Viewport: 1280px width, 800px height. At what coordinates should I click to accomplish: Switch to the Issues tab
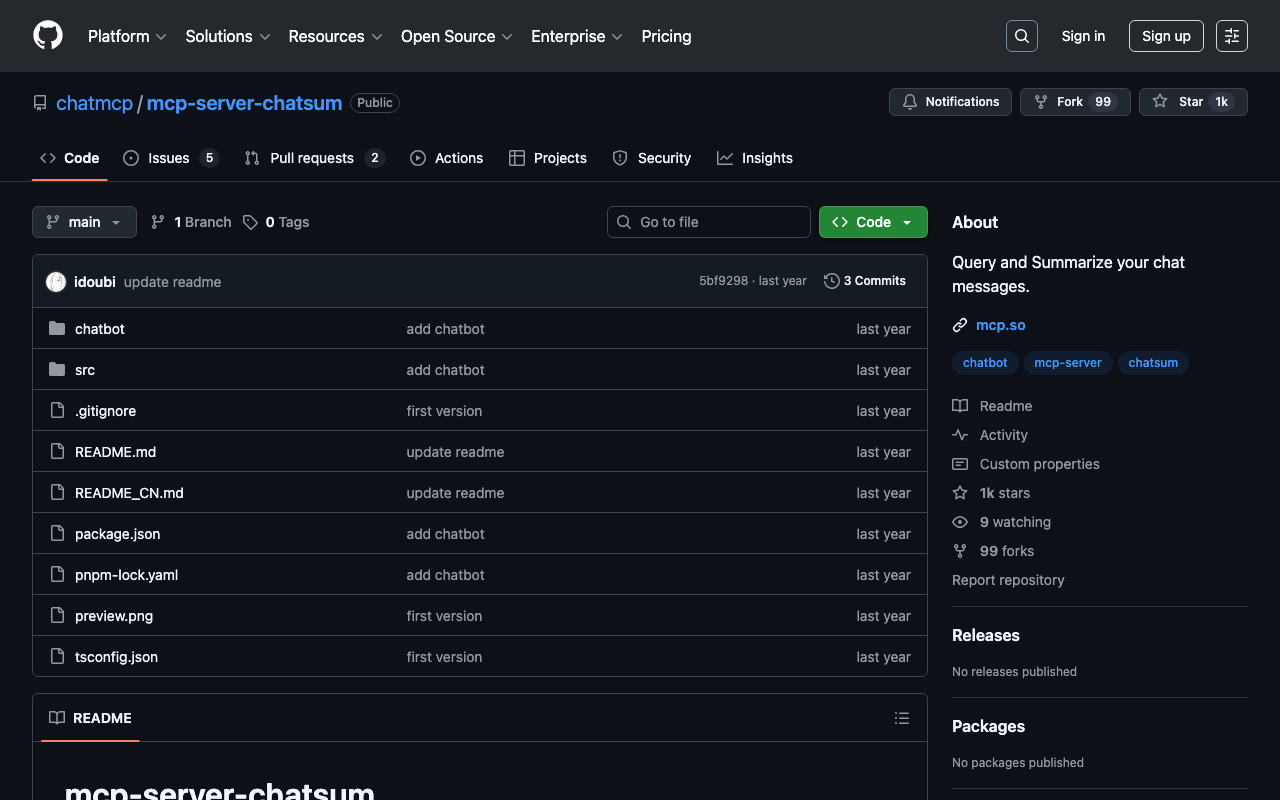[168, 158]
